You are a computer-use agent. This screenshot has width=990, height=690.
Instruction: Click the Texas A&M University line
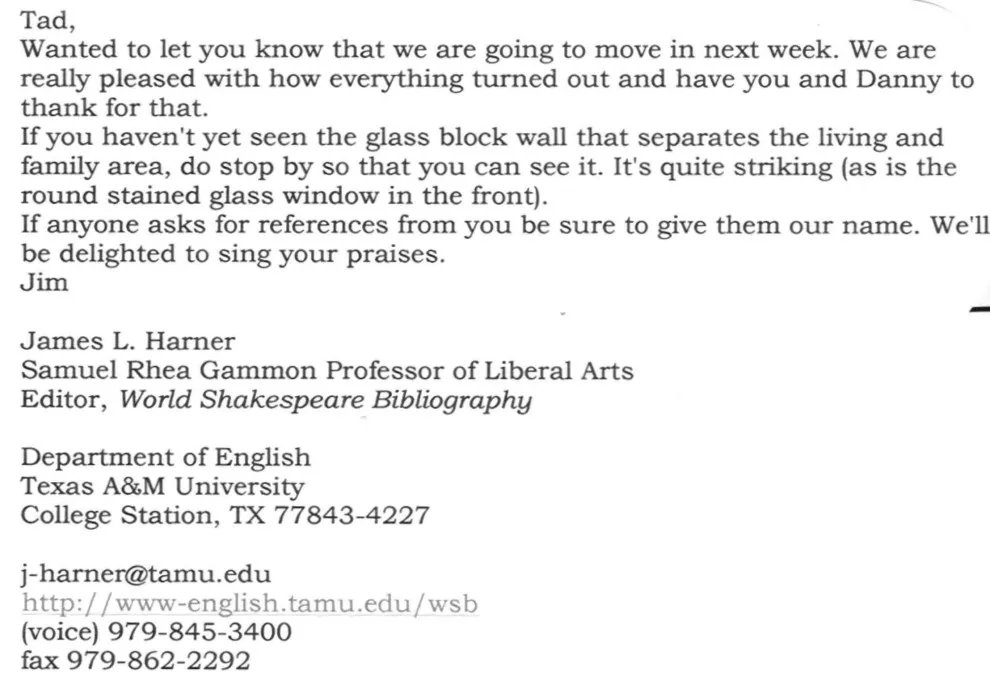click(x=162, y=487)
